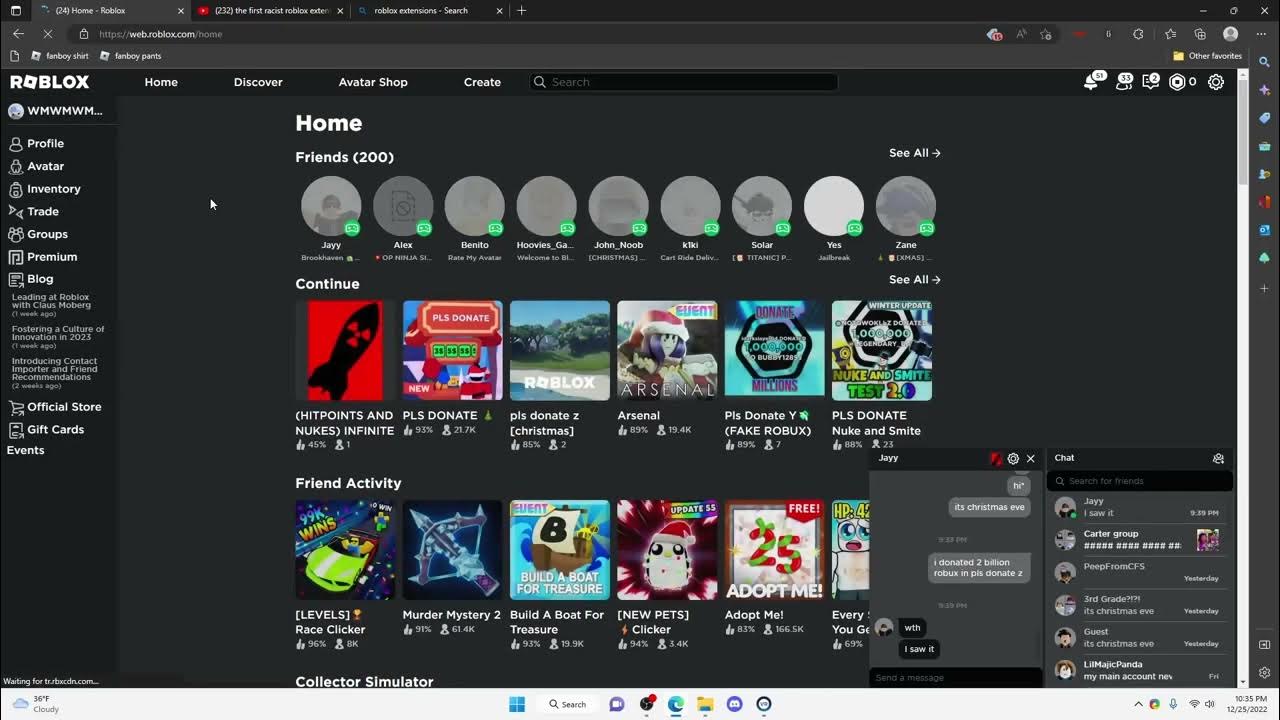Open friend Alex's avatar
Viewport: 1280px width, 720px height.
click(403, 207)
